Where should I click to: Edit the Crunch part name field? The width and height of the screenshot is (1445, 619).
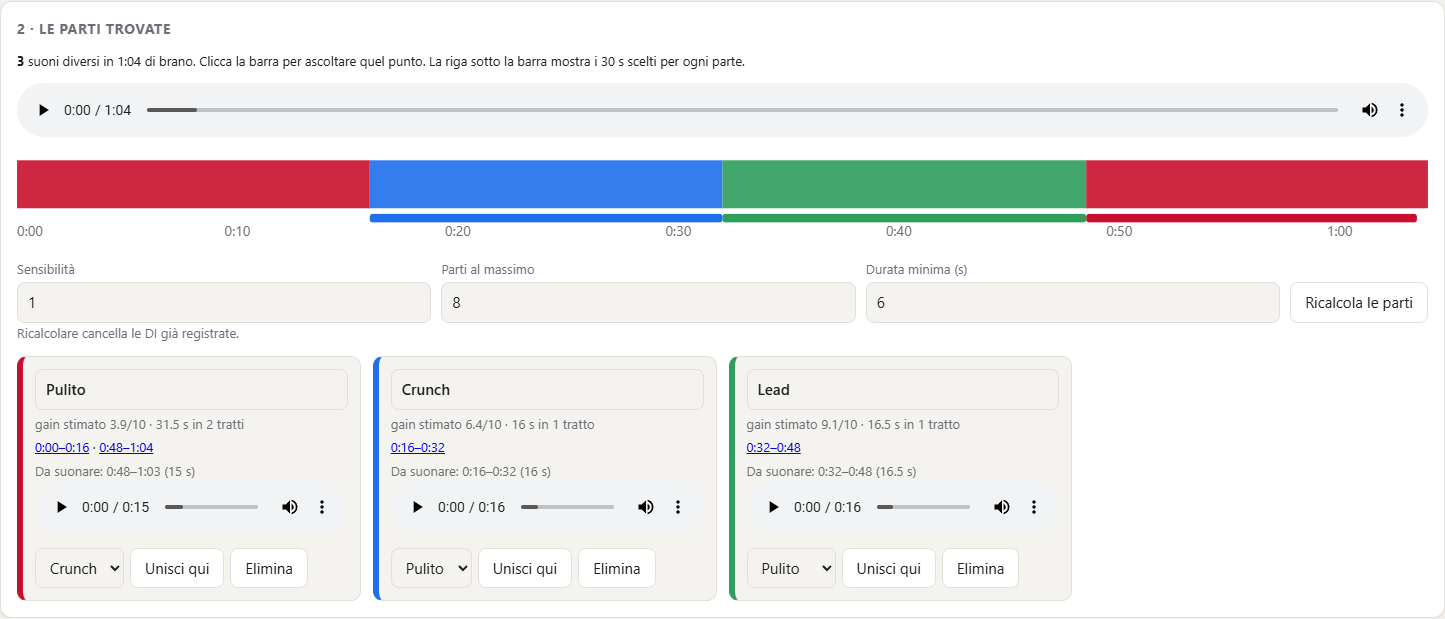[547, 390]
